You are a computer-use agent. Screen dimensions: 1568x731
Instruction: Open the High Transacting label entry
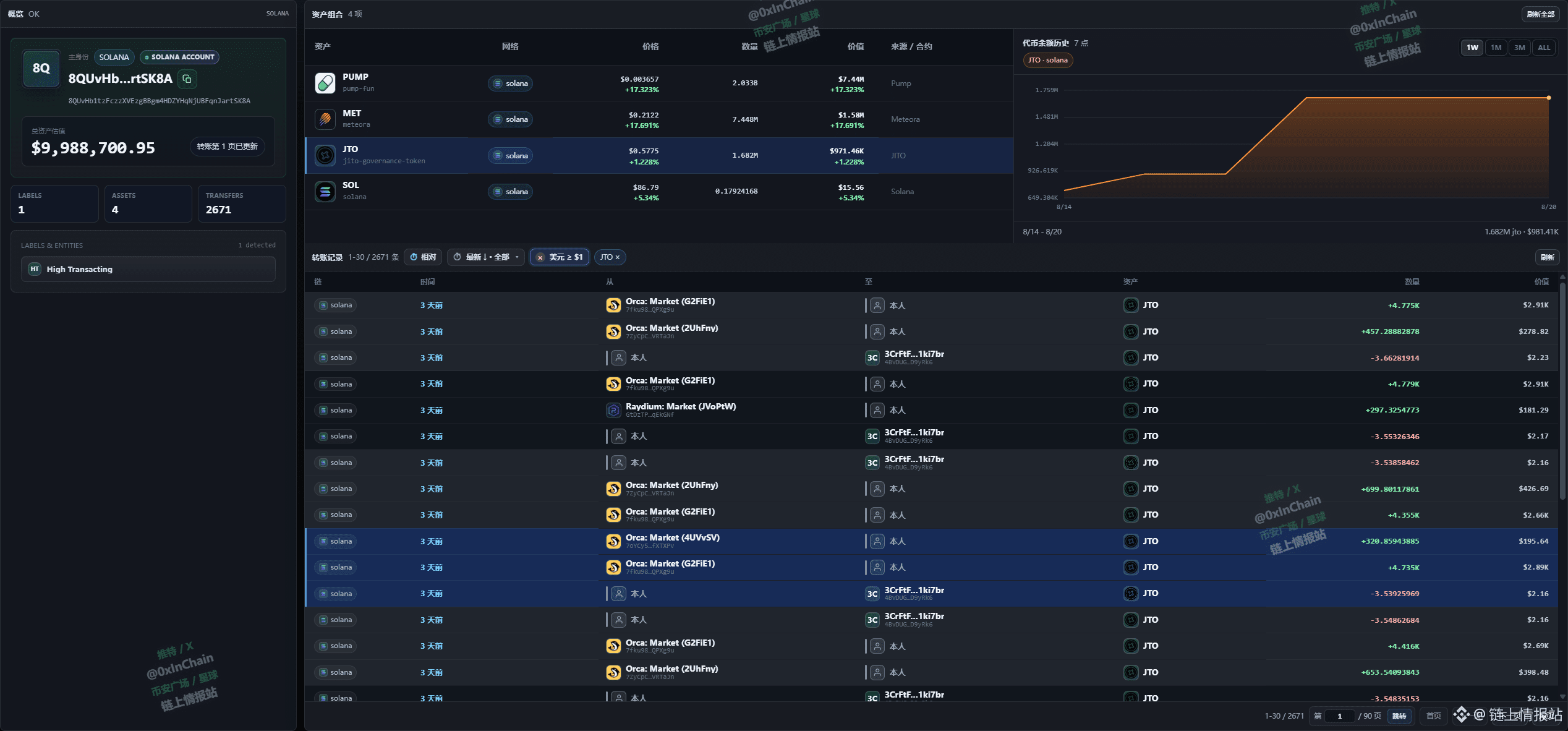148,269
